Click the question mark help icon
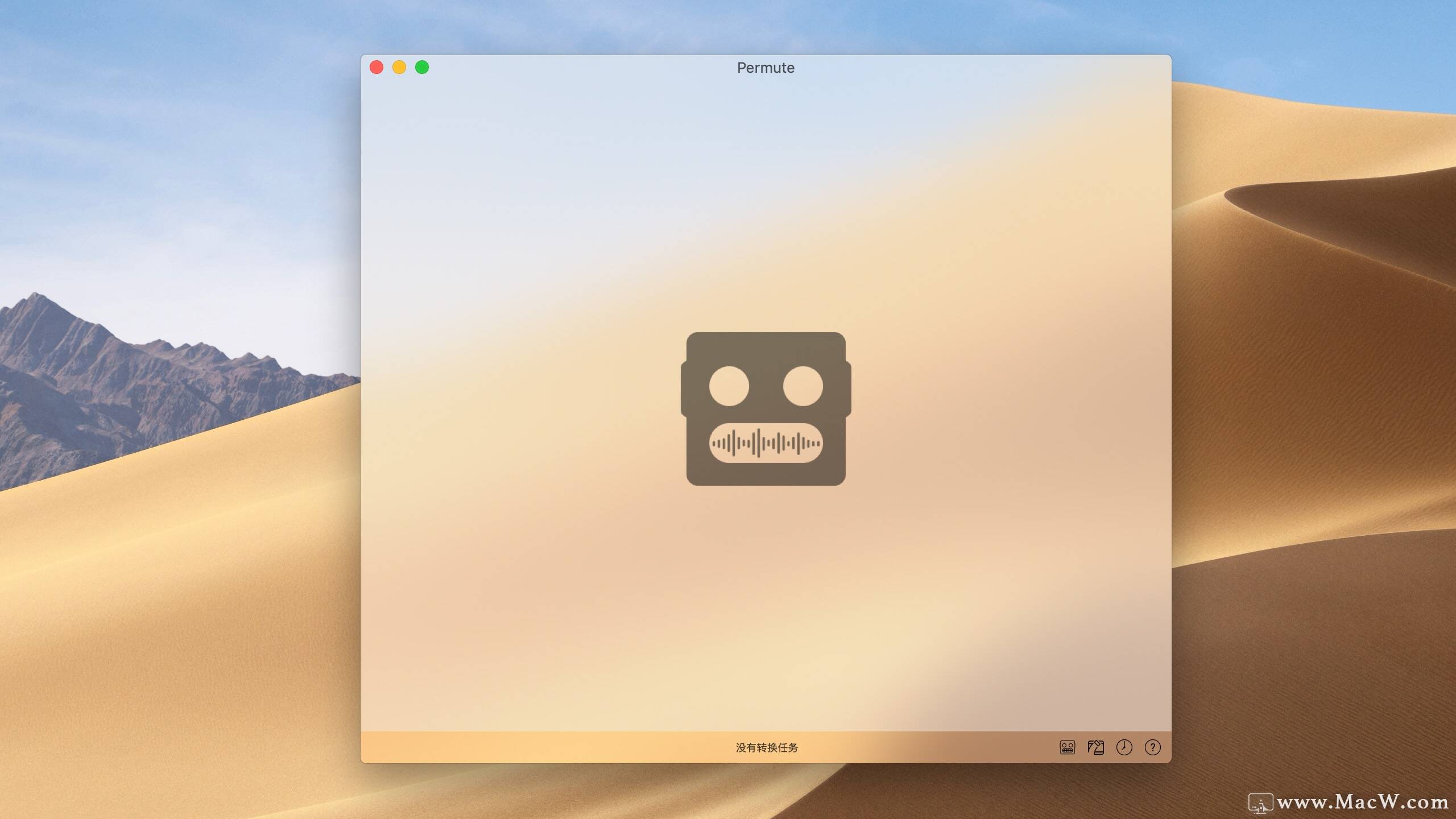Image resolution: width=1456 pixels, height=819 pixels. (x=1152, y=747)
